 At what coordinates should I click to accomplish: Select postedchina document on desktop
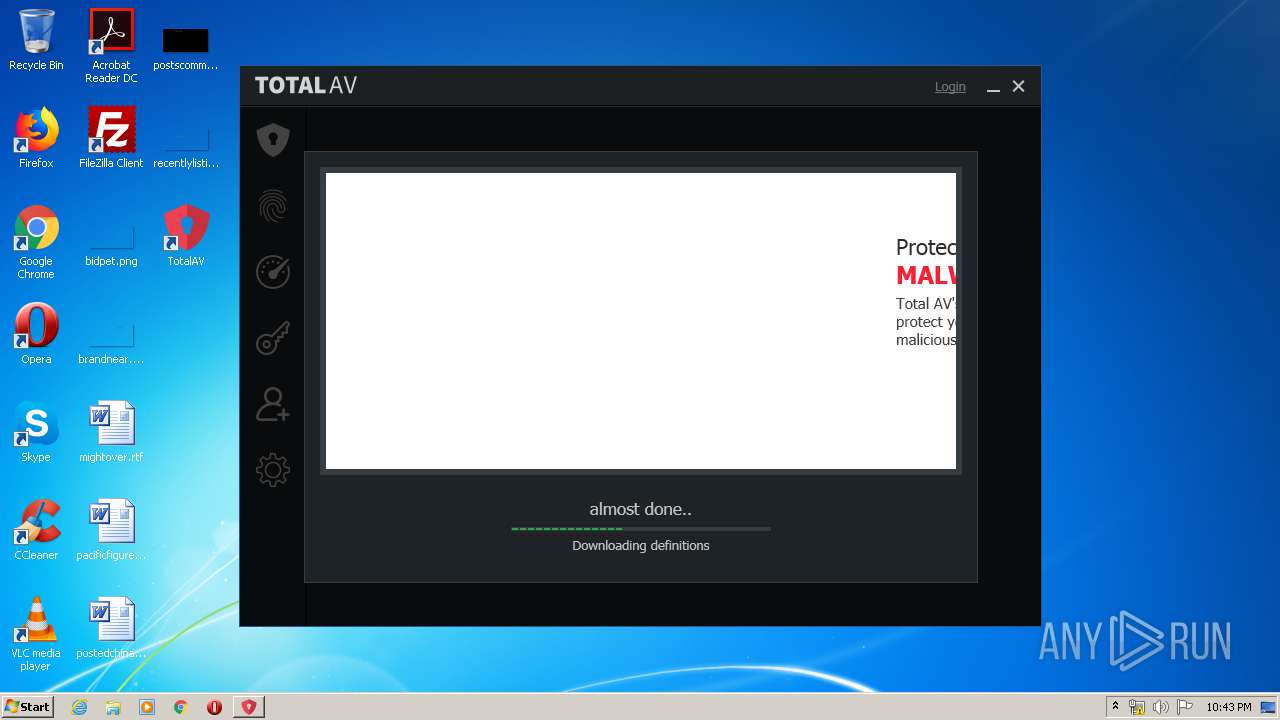(111, 628)
